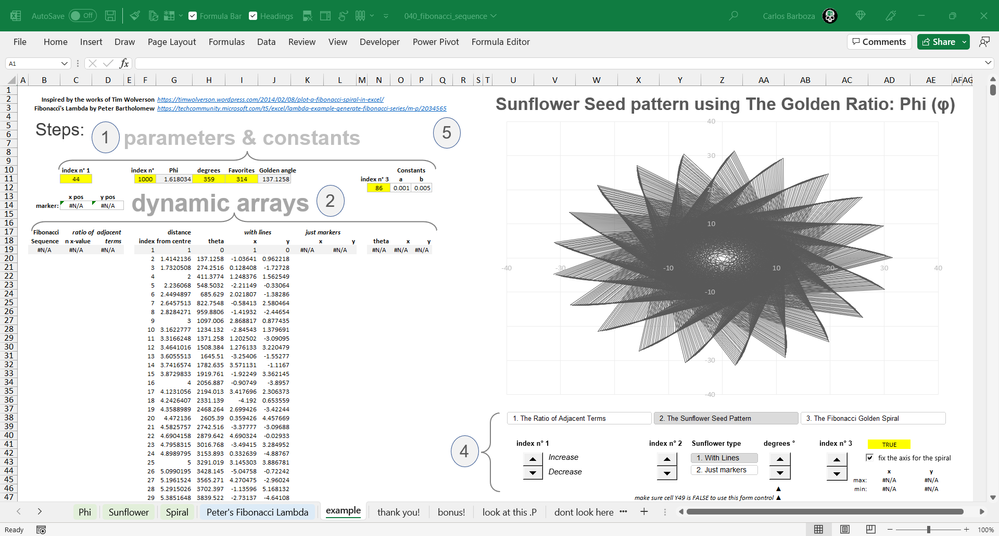Click the Insert Function fx icon
The height and width of the screenshot is (536, 999).
click(x=124, y=63)
